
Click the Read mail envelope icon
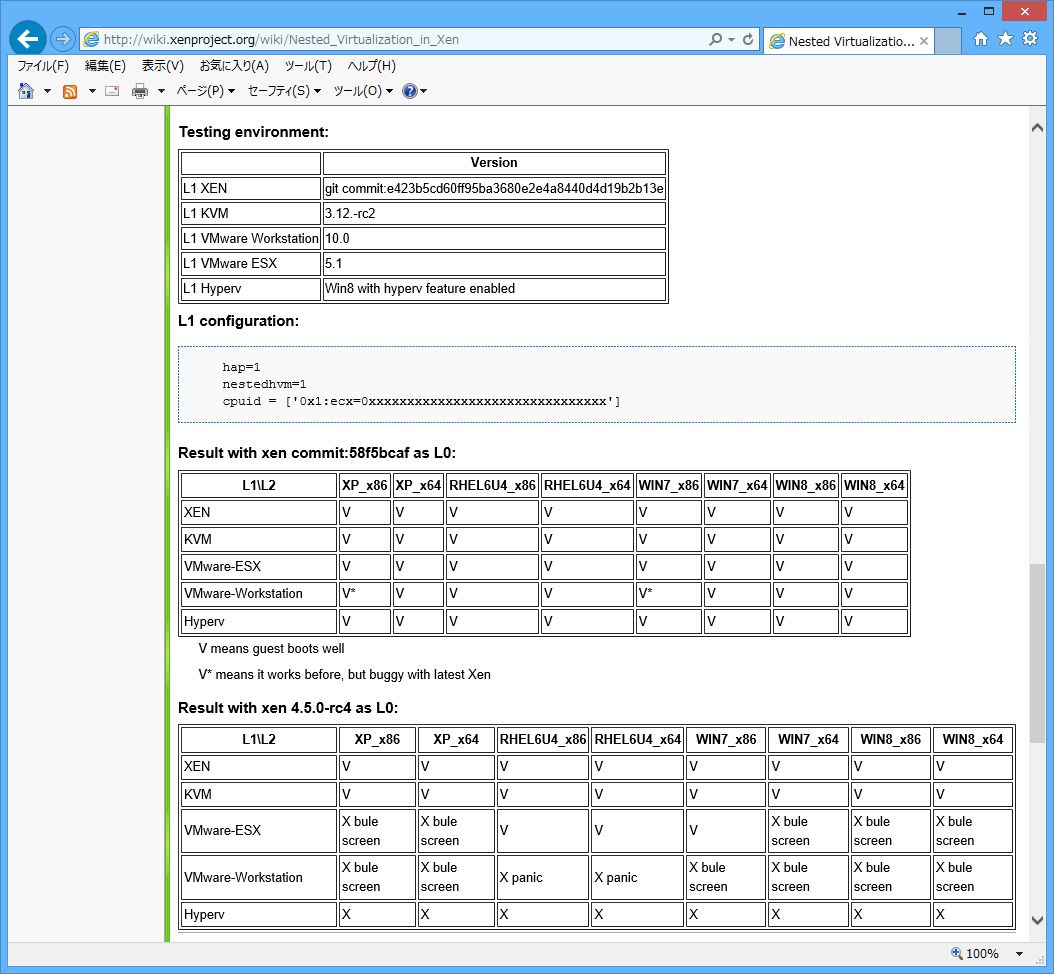(112, 91)
